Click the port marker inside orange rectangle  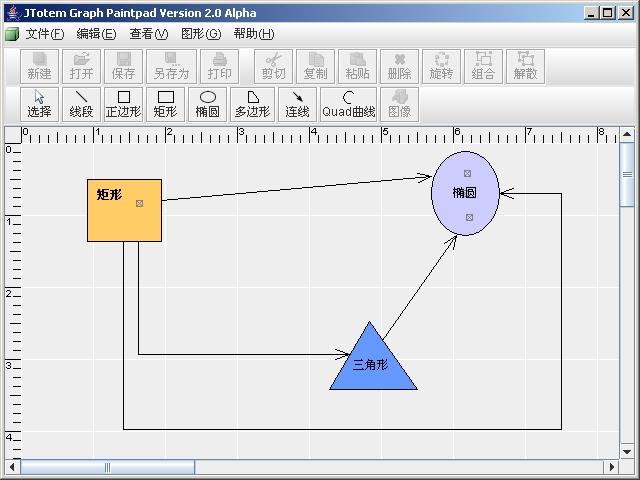coord(140,203)
